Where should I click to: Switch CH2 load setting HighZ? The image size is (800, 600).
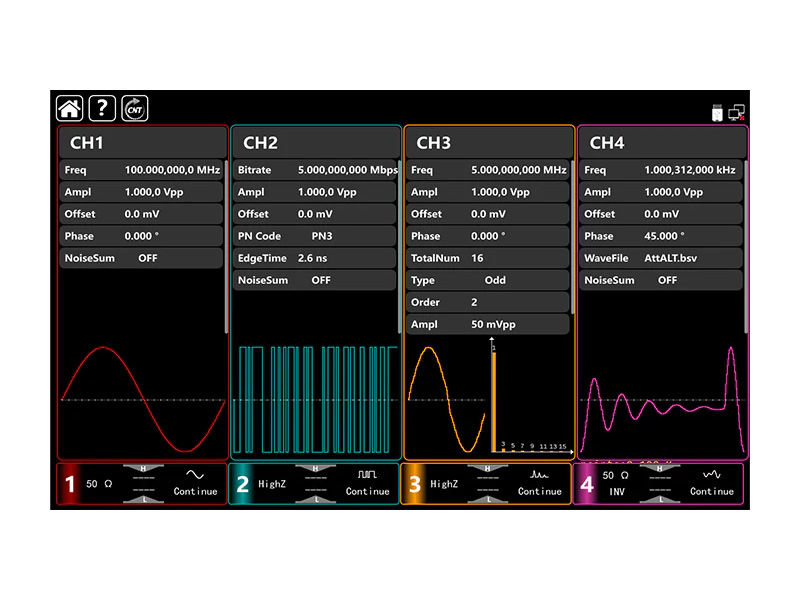(x=272, y=484)
